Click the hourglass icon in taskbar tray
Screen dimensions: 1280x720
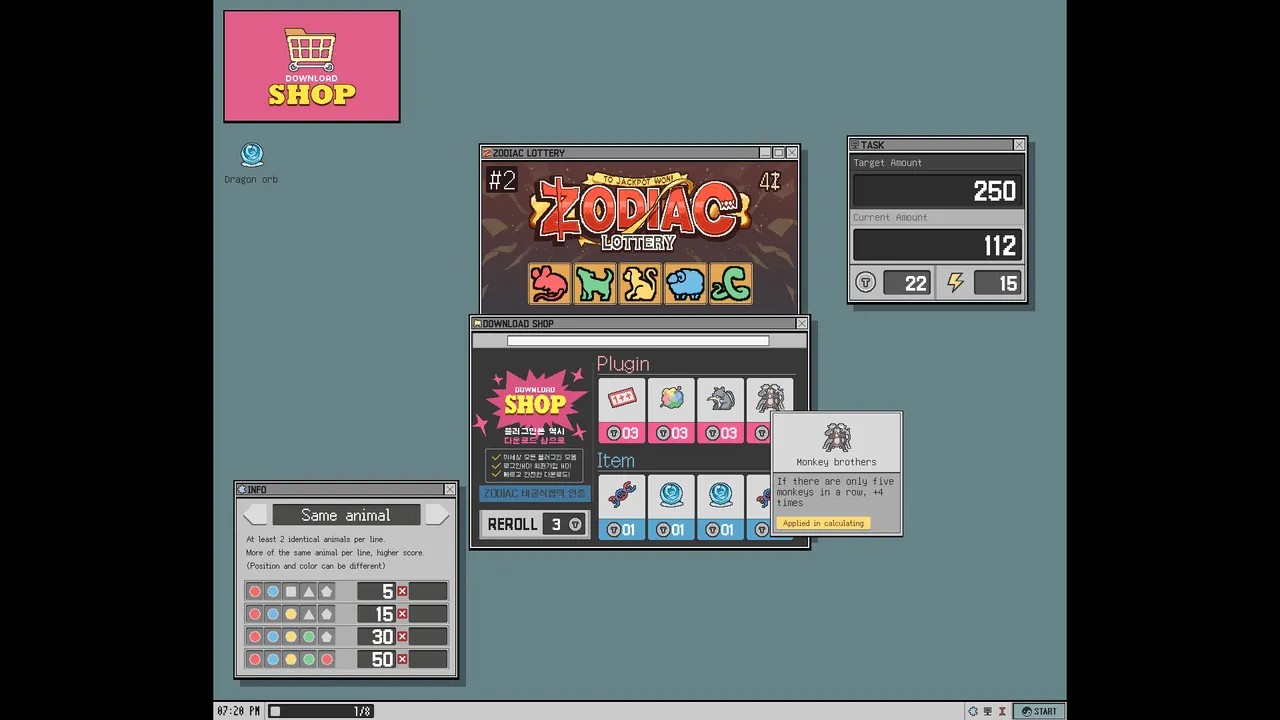(x=1002, y=711)
